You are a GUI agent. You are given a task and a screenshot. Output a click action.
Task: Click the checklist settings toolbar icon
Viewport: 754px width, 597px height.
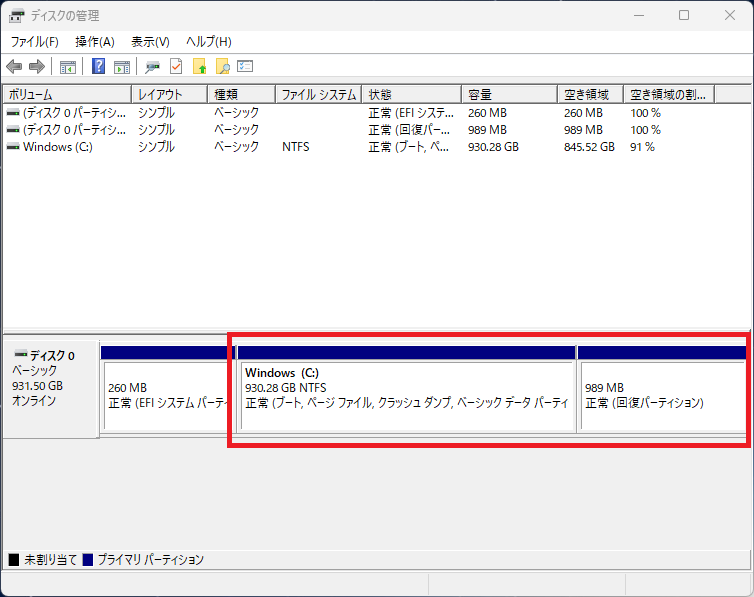click(x=245, y=67)
